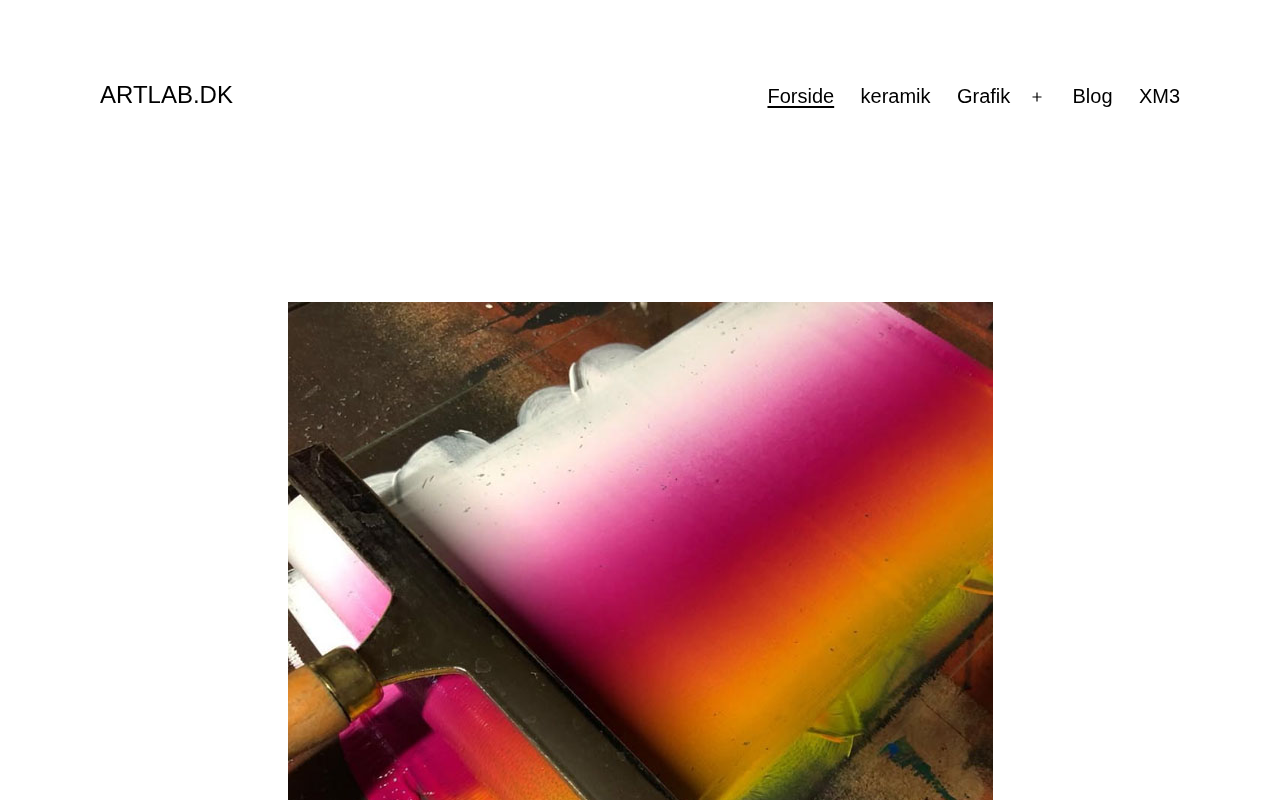Open the Forside menu item
Screen dimensions: 1280x800
[x=800, y=96]
